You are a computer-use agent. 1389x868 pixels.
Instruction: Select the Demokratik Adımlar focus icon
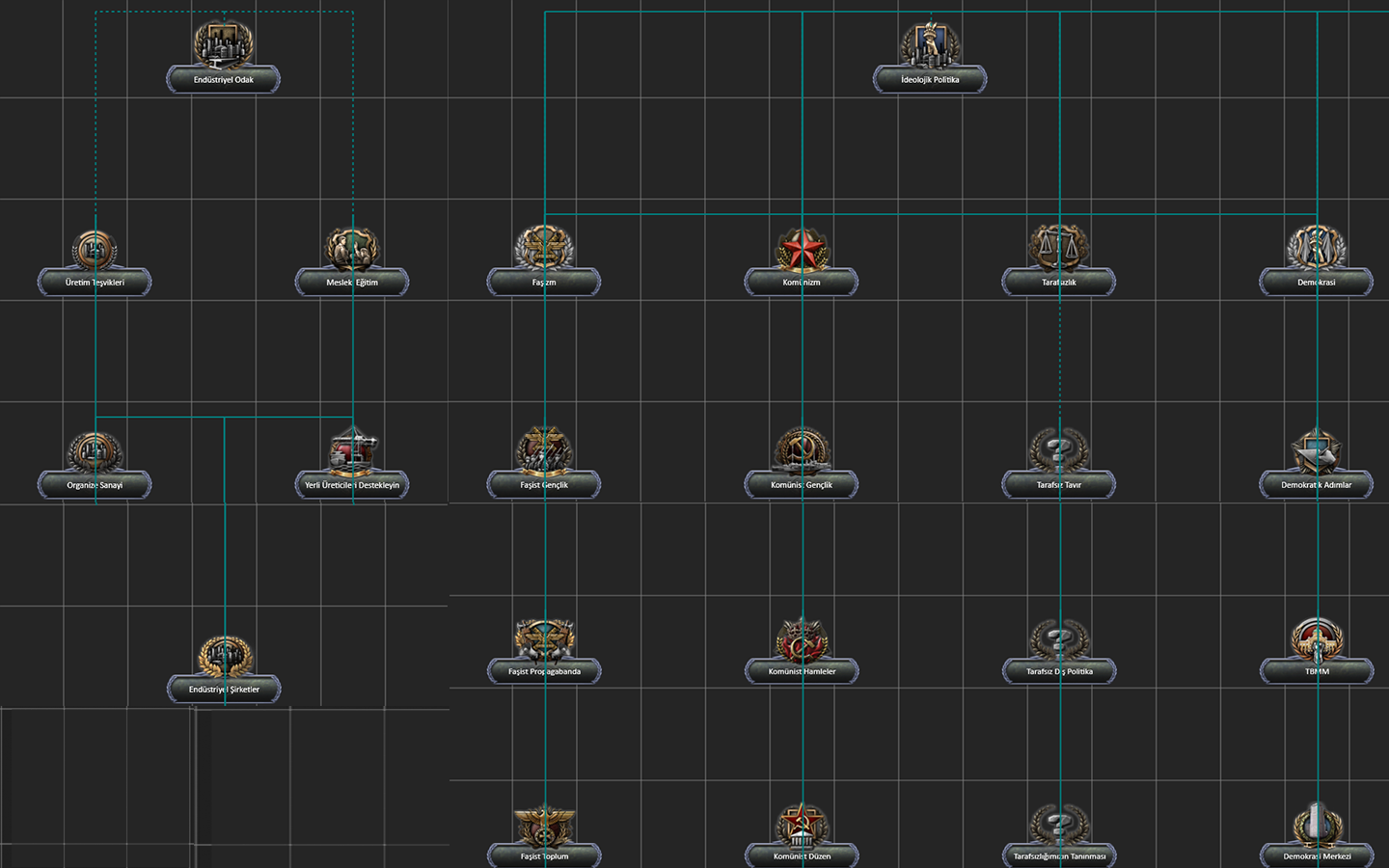(x=1317, y=450)
